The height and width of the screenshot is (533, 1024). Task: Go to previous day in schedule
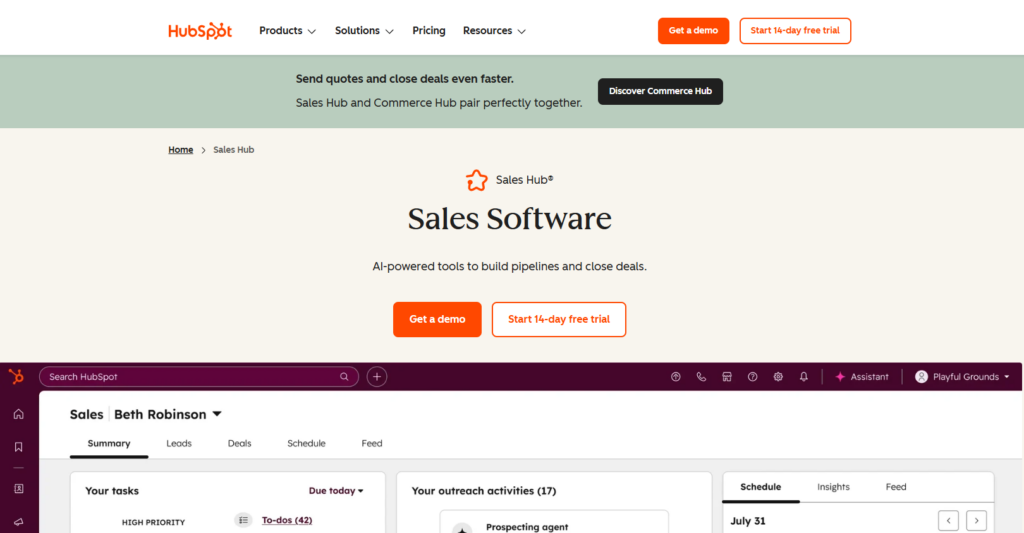[x=948, y=521]
